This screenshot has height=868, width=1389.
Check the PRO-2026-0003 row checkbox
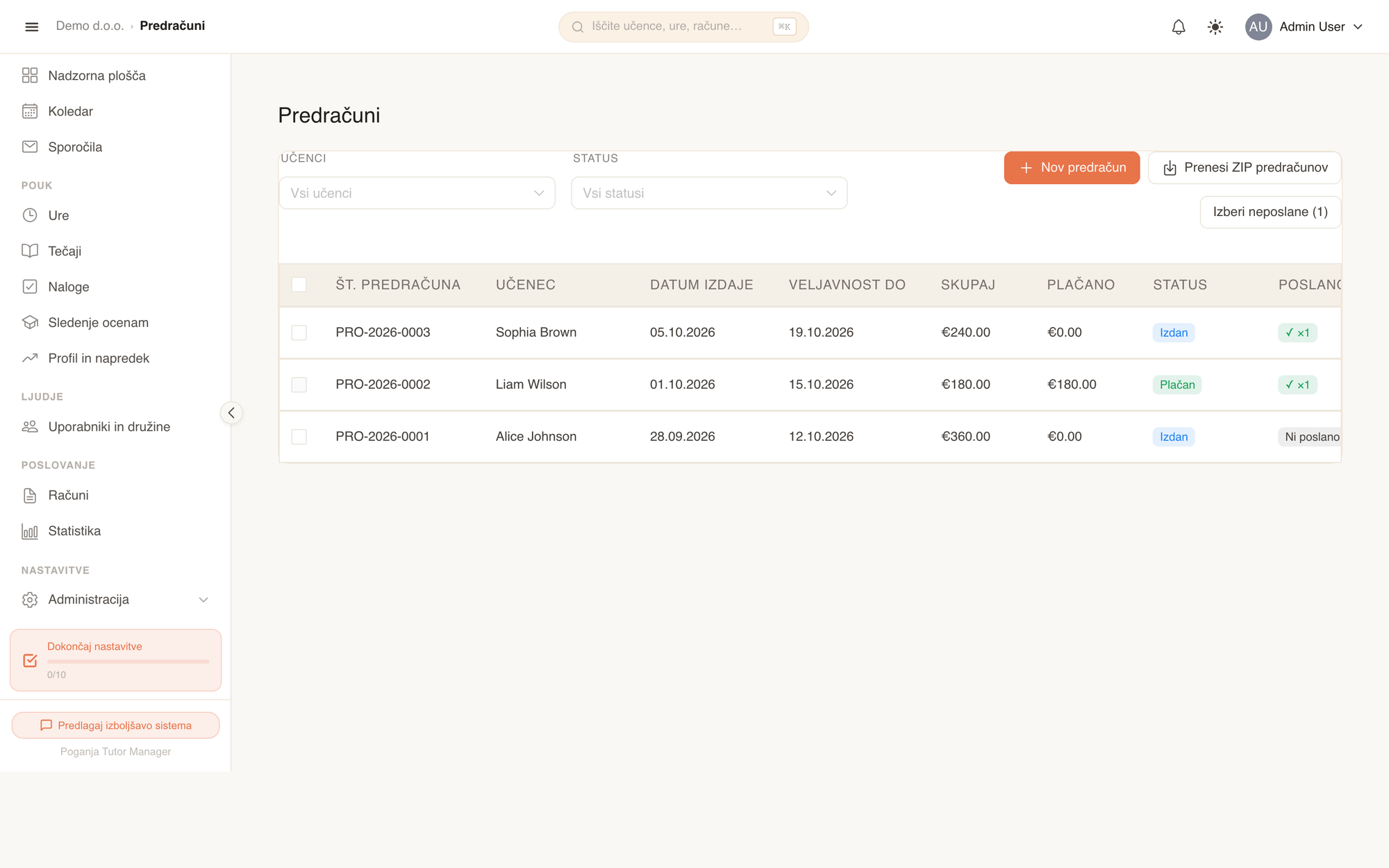tap(299, 333)
